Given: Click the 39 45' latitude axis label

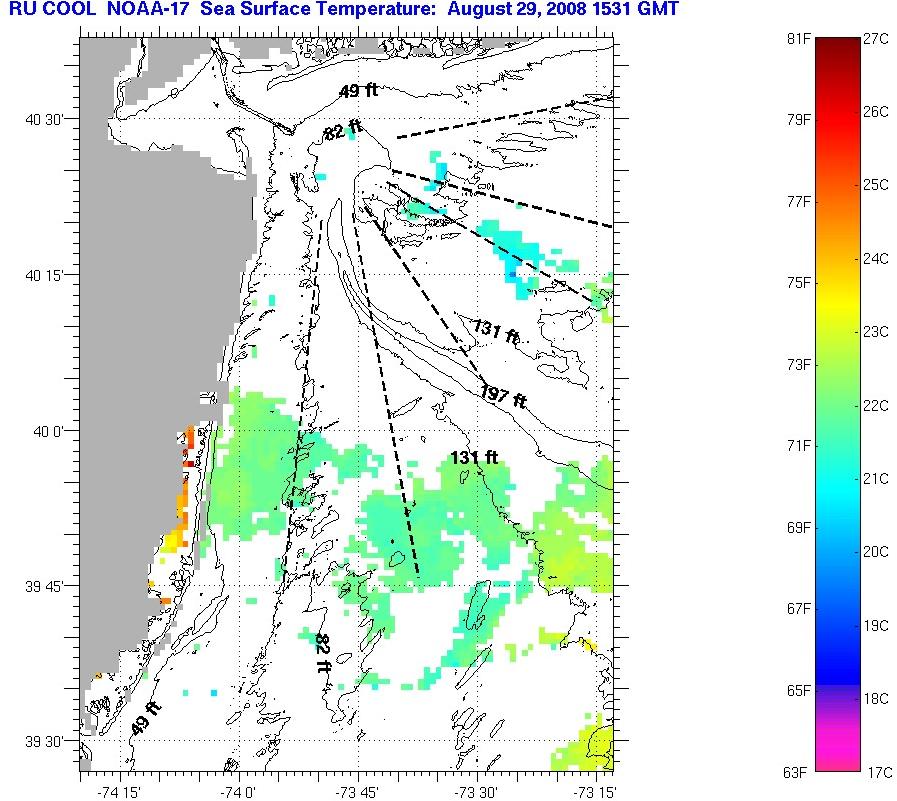Looking at the screenshot, I should [46, 587].
